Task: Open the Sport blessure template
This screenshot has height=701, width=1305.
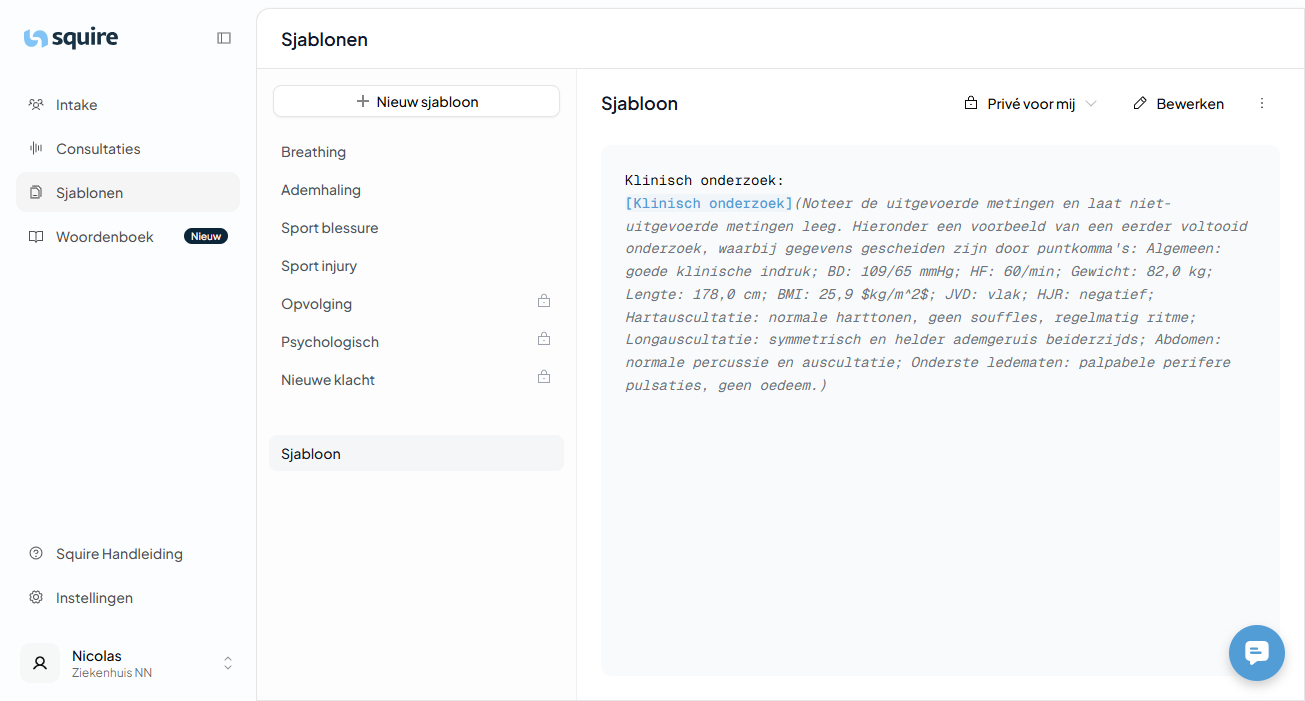Action: pos(416,228)
